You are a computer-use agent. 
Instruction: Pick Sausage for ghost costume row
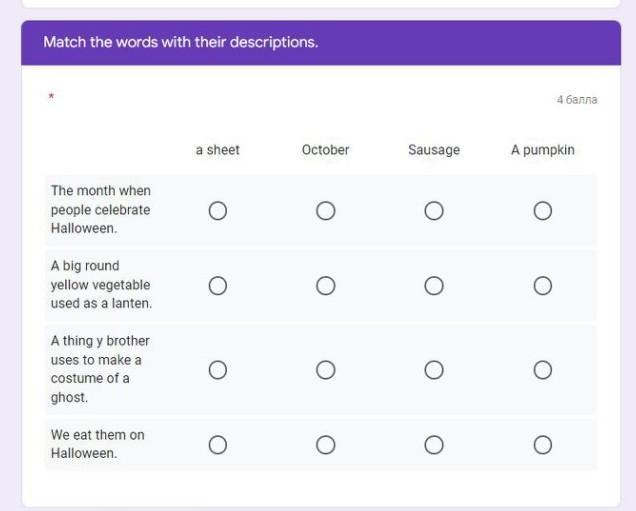(434, 370)
